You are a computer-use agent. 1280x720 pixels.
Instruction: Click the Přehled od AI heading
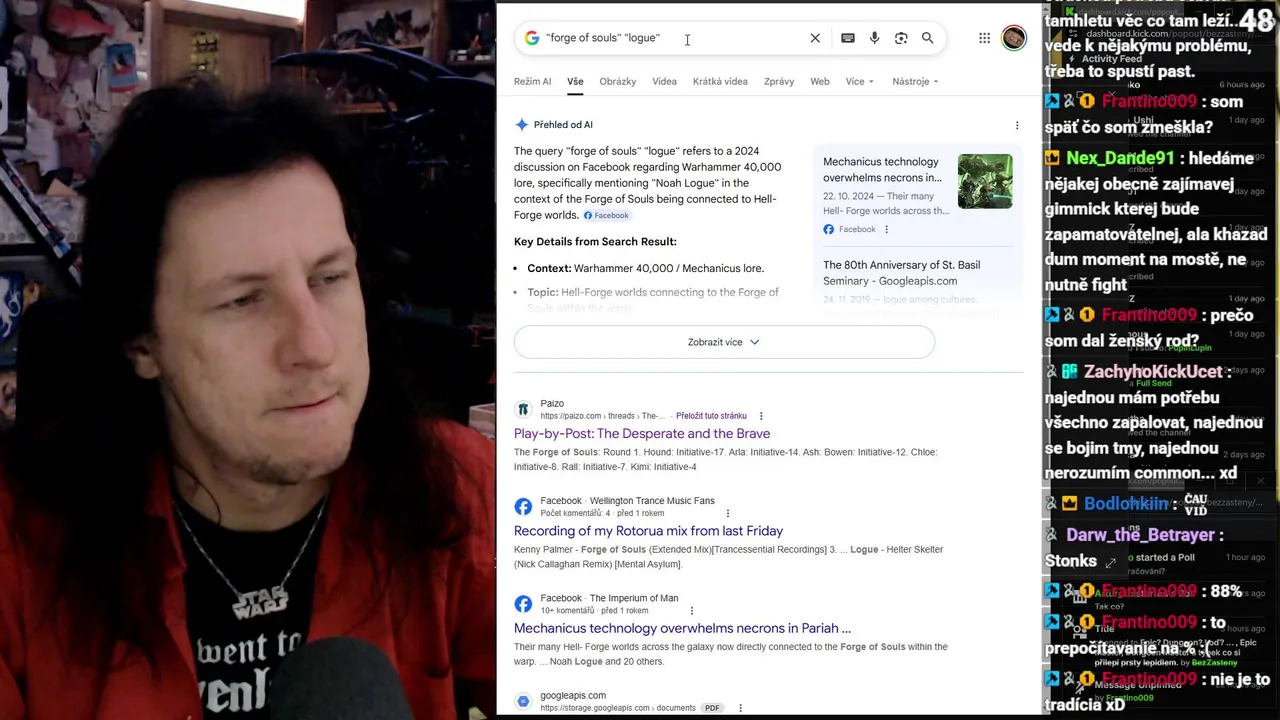[563, 125]
